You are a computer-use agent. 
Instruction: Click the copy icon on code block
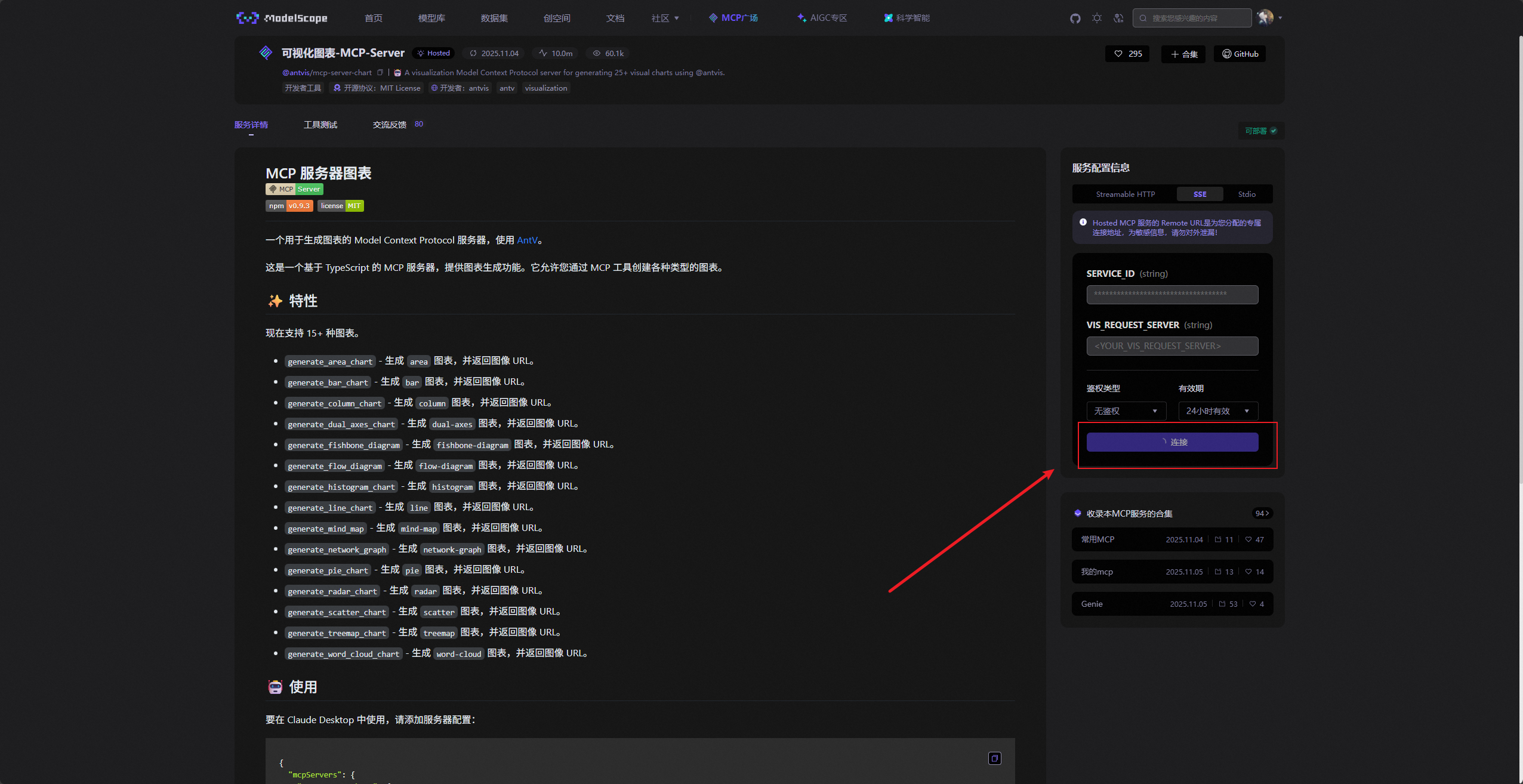994,758
